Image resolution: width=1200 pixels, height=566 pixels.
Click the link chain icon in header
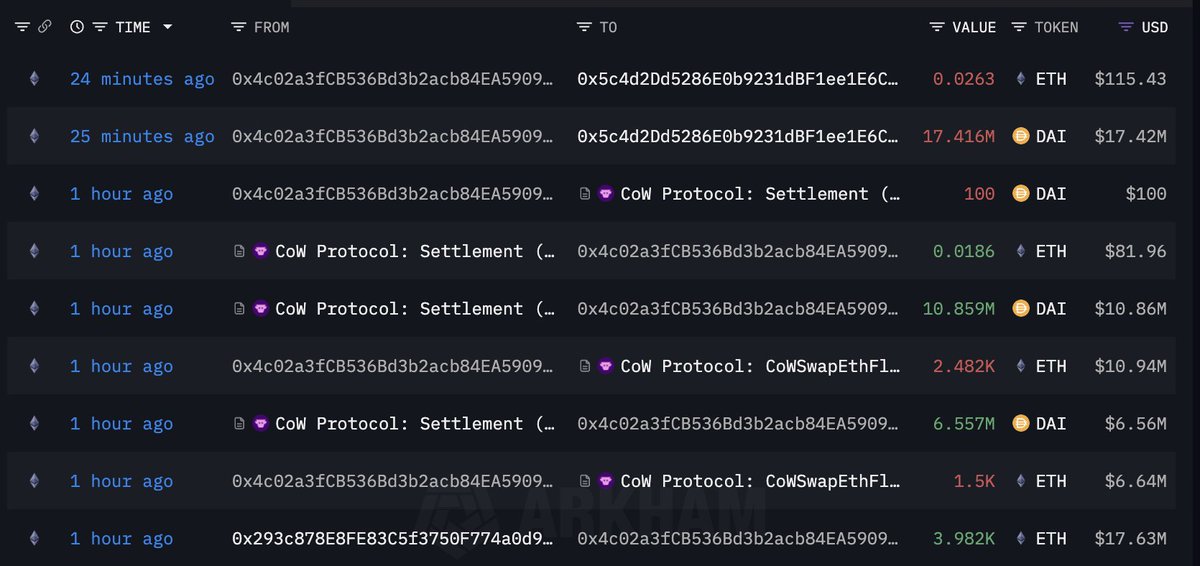(x=44, y=27)
